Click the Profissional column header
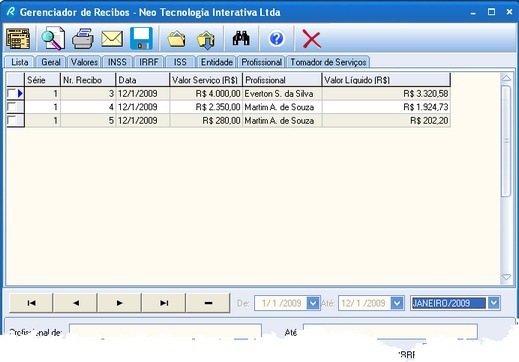 click(282, 80)
